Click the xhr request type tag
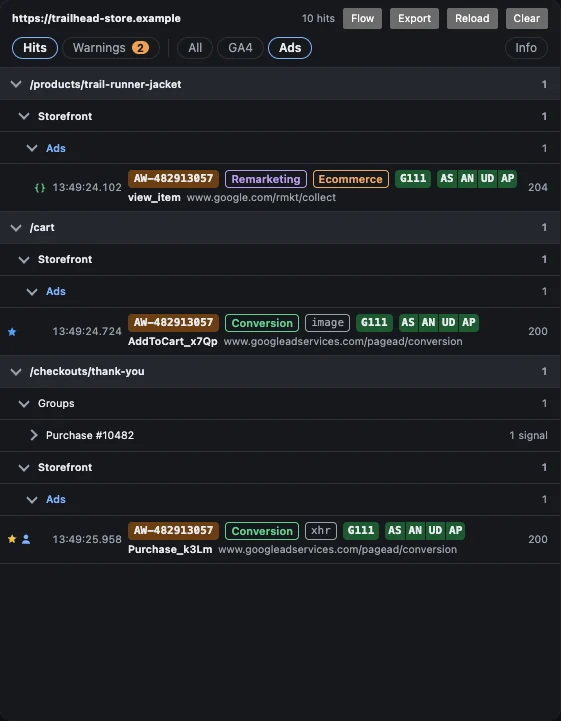This screenshot has height=721, width=561. click(321, 531)
